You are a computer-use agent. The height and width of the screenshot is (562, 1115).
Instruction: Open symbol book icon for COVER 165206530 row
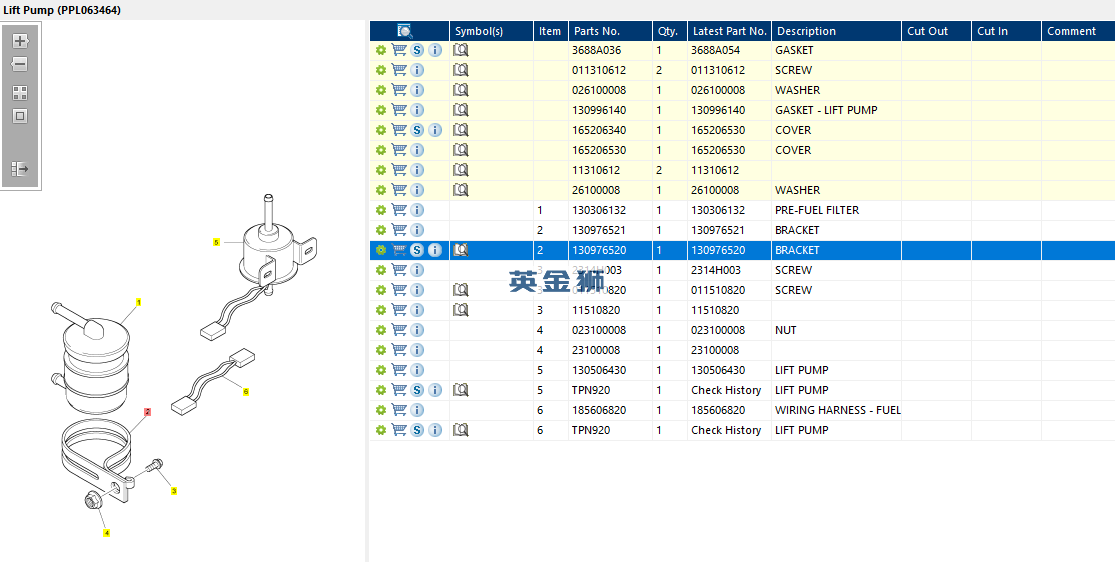coord(461,149)
